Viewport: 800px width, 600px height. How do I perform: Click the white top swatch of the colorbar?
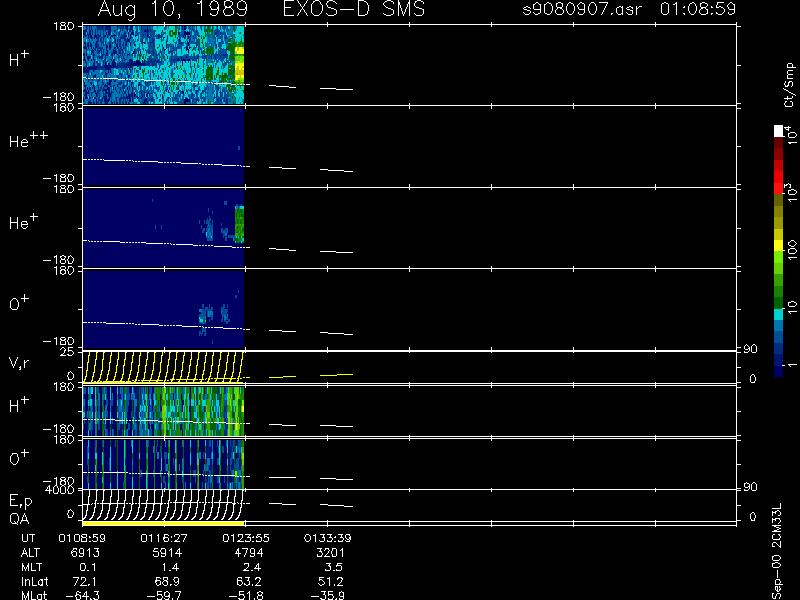[x=778, y=131]
